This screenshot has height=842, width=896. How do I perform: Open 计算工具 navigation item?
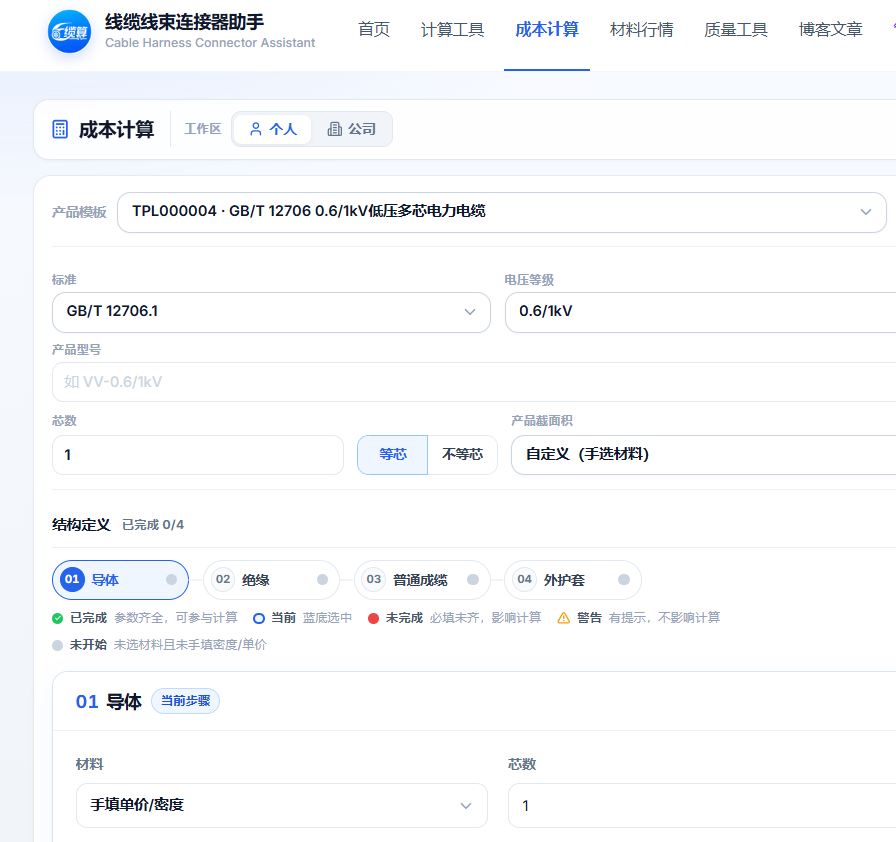point(452,30)
